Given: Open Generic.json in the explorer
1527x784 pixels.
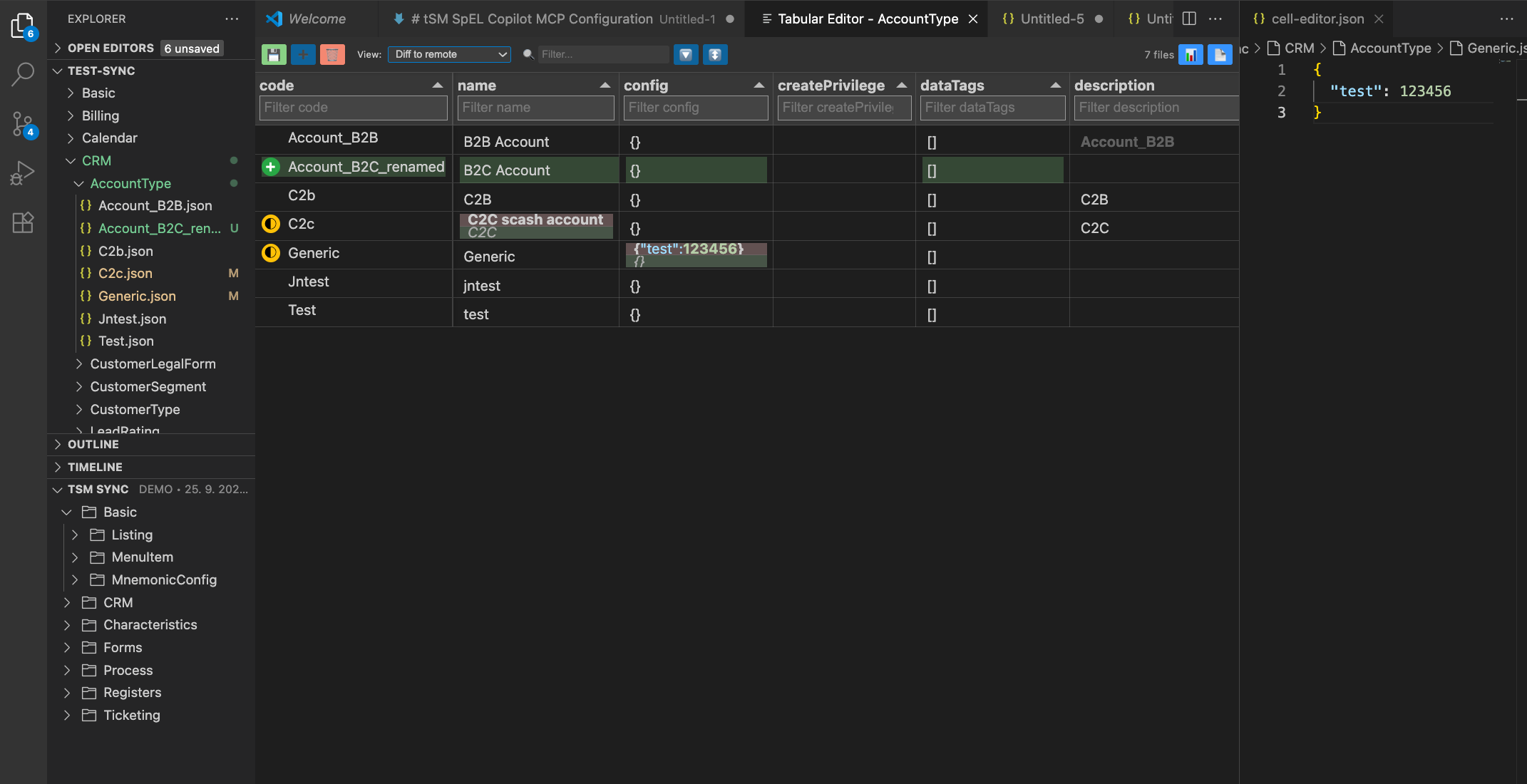Looking at the screenshot, I should (x=137, y=296).
